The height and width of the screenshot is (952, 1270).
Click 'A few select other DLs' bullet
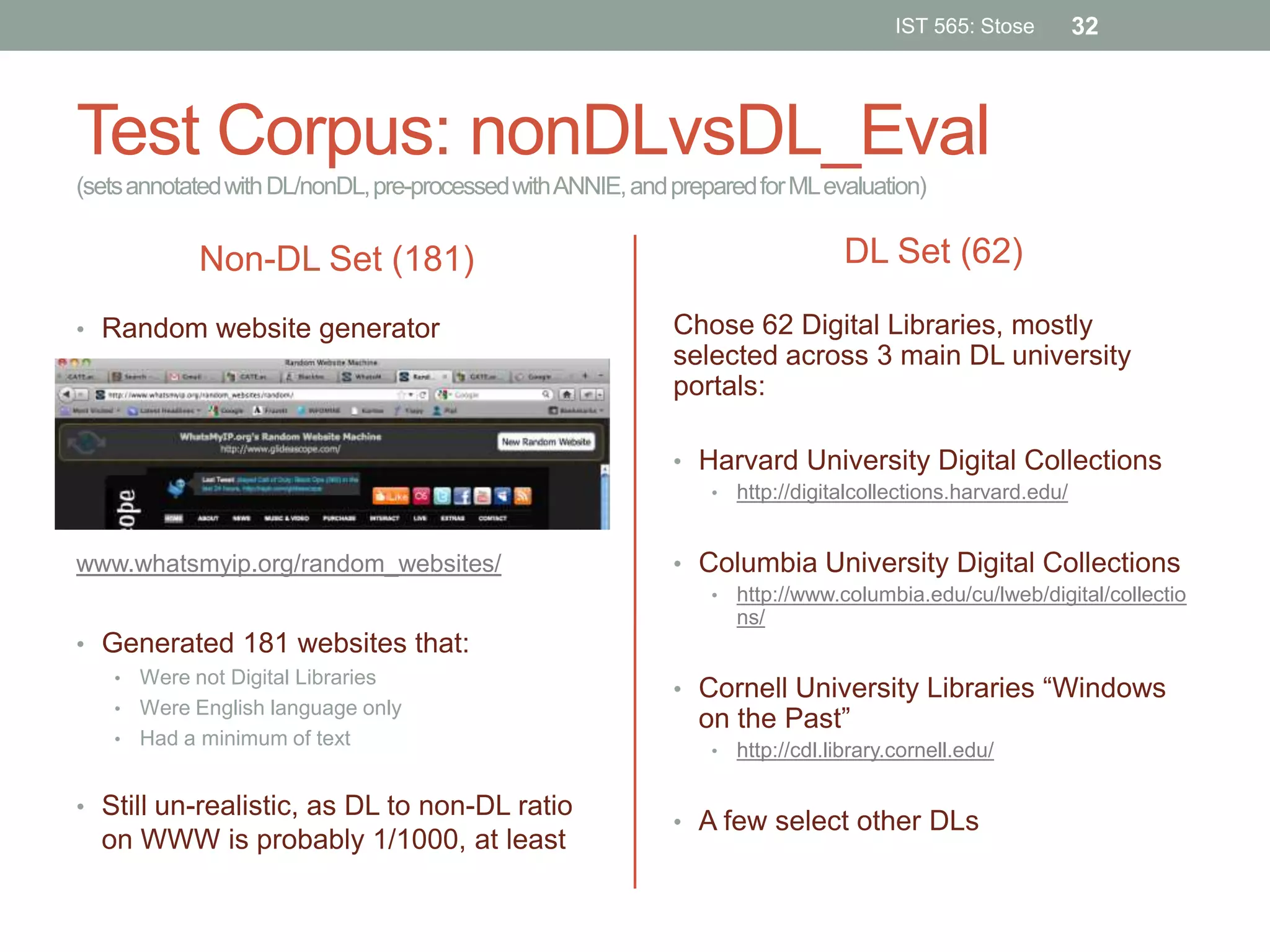pyautogui.click(x=838, y=821)
